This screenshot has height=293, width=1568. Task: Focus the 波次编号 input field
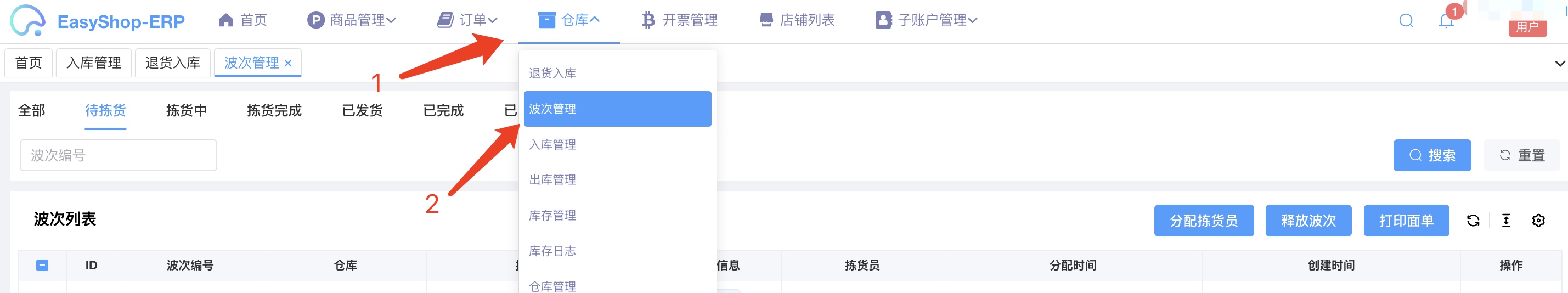(x=118, y=155)
